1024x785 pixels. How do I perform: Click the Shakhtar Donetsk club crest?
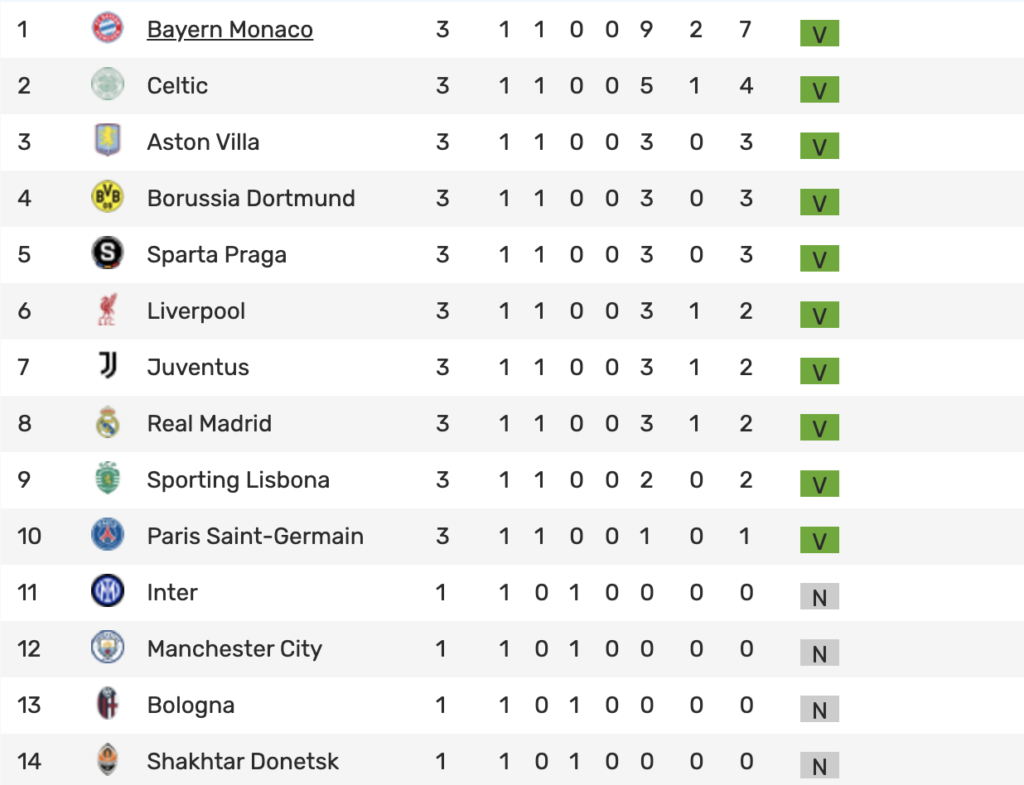click(107, 760)
